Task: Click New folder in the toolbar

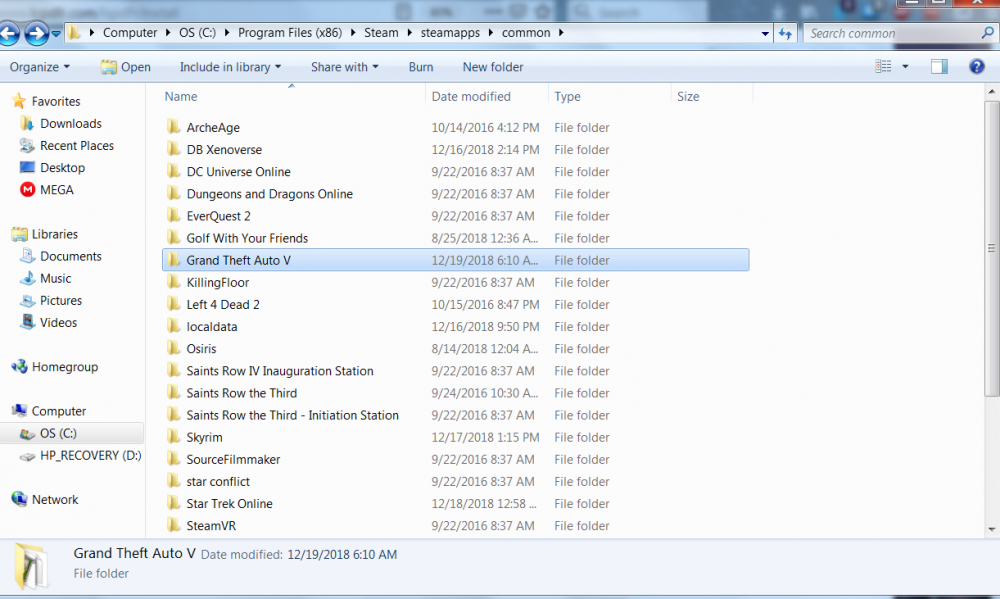Action: coord(493,67)
